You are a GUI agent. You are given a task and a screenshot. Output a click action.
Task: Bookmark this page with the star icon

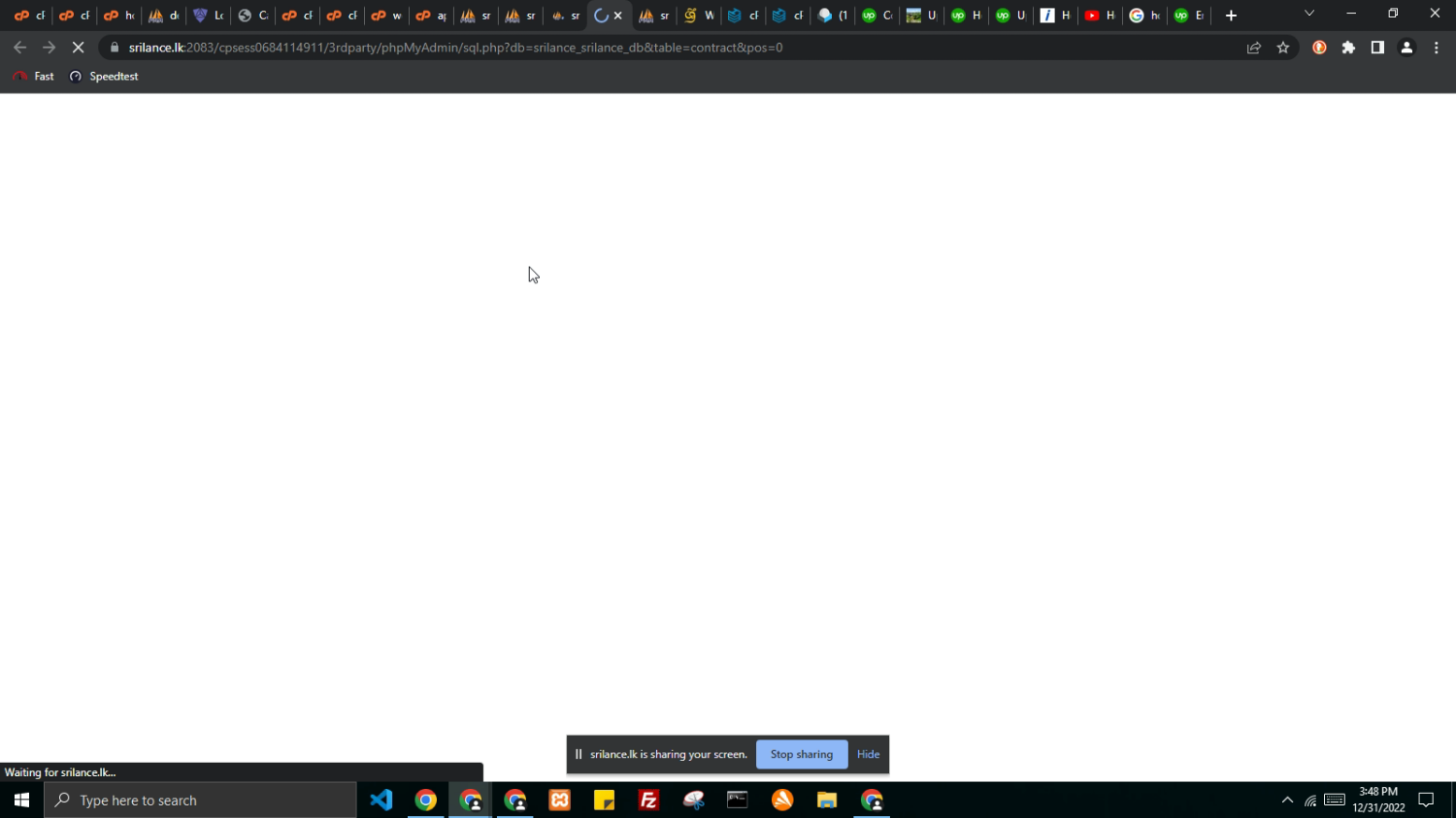[1283, 48]
